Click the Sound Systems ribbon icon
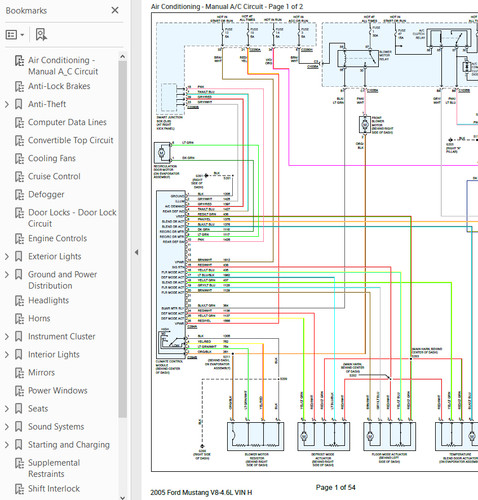Viewport: 478px width, 500px height. [x=19, y=427]
